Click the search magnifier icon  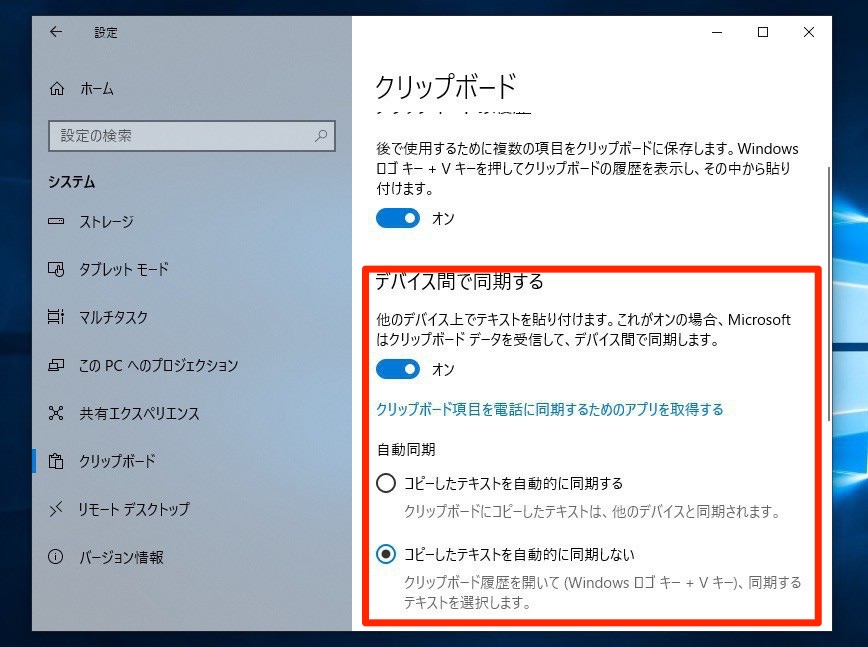tap(321, 136)
